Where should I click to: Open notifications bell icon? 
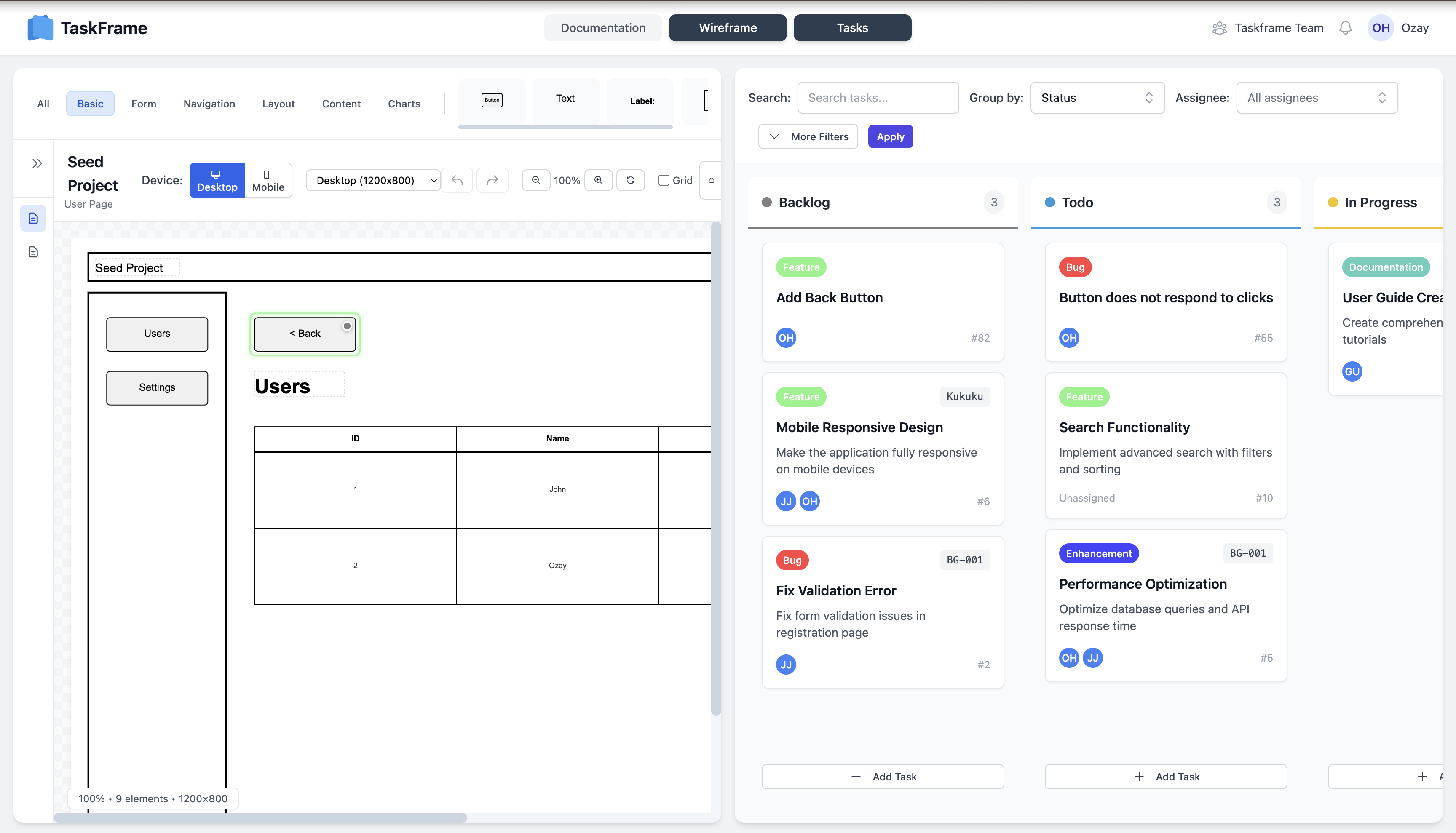point(1346,27)
